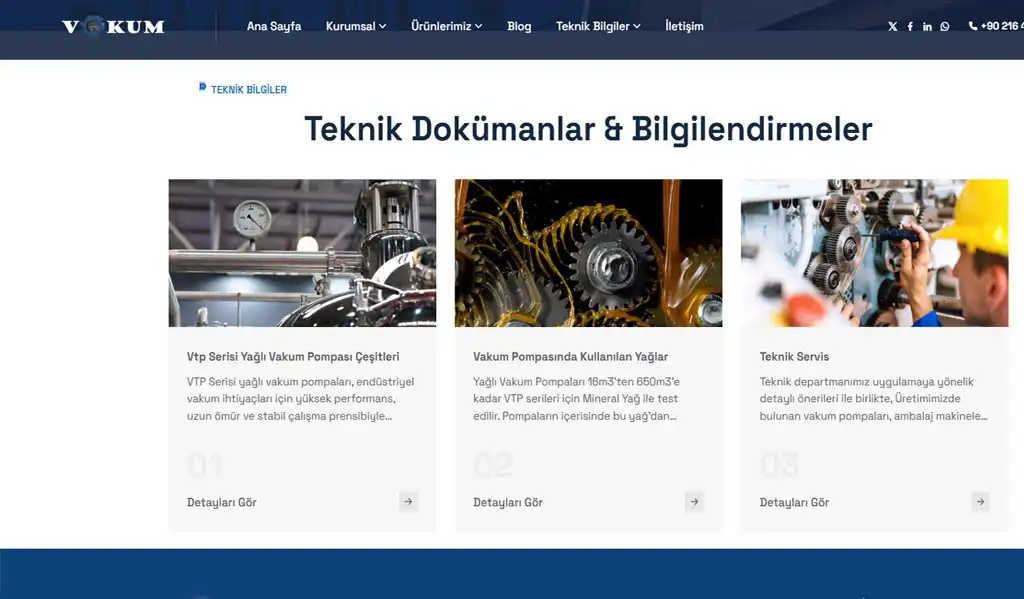Start a WhatsApp chat via its icon
Viewport: 1024px width, 599px height.
coord(944,26)
